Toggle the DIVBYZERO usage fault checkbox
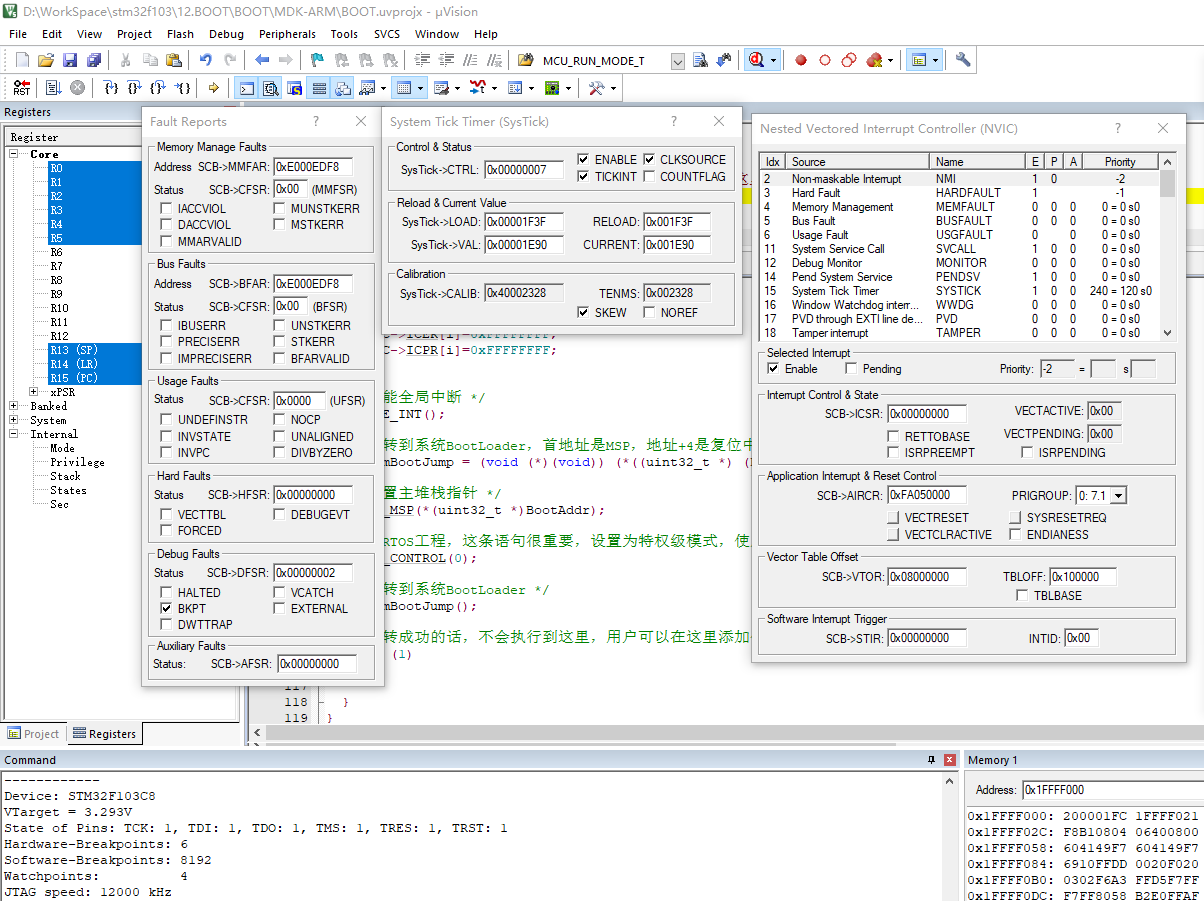This screenshot has width=1204, height=901. click(281, 452)
